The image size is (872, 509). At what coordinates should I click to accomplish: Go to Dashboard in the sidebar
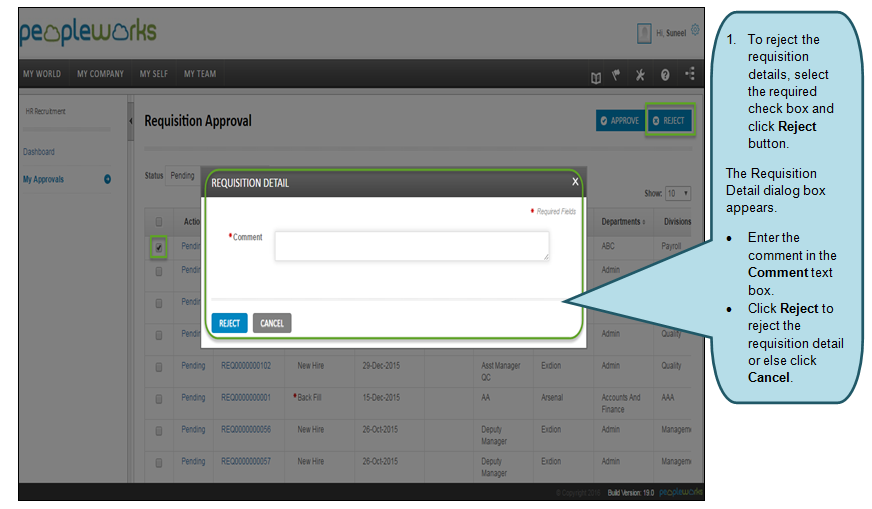coord(39,151)
